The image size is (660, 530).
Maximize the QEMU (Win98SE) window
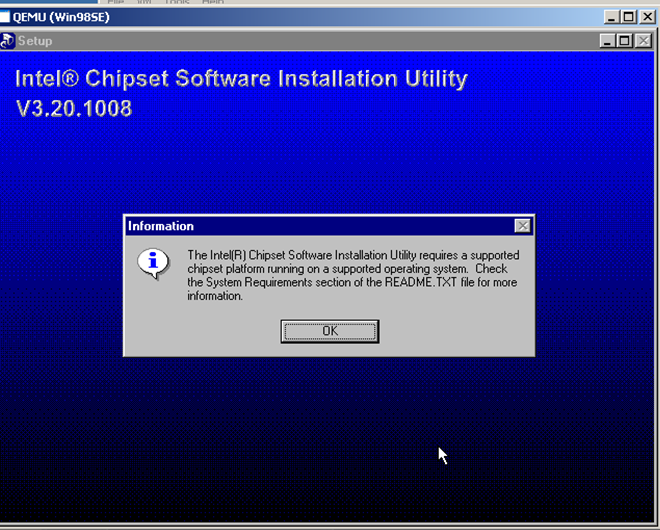pos(630,17)
